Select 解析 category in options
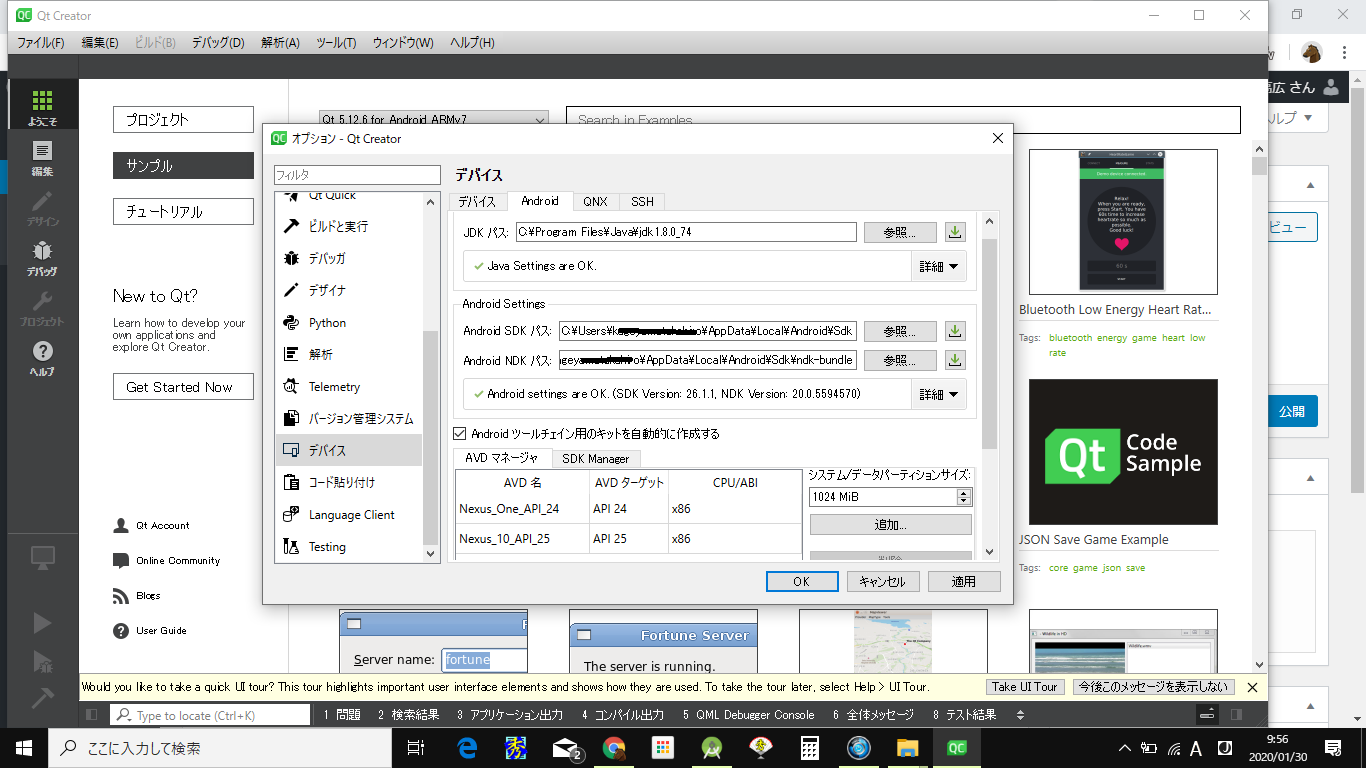This screenshot has width=1366, height=768. 349,355
